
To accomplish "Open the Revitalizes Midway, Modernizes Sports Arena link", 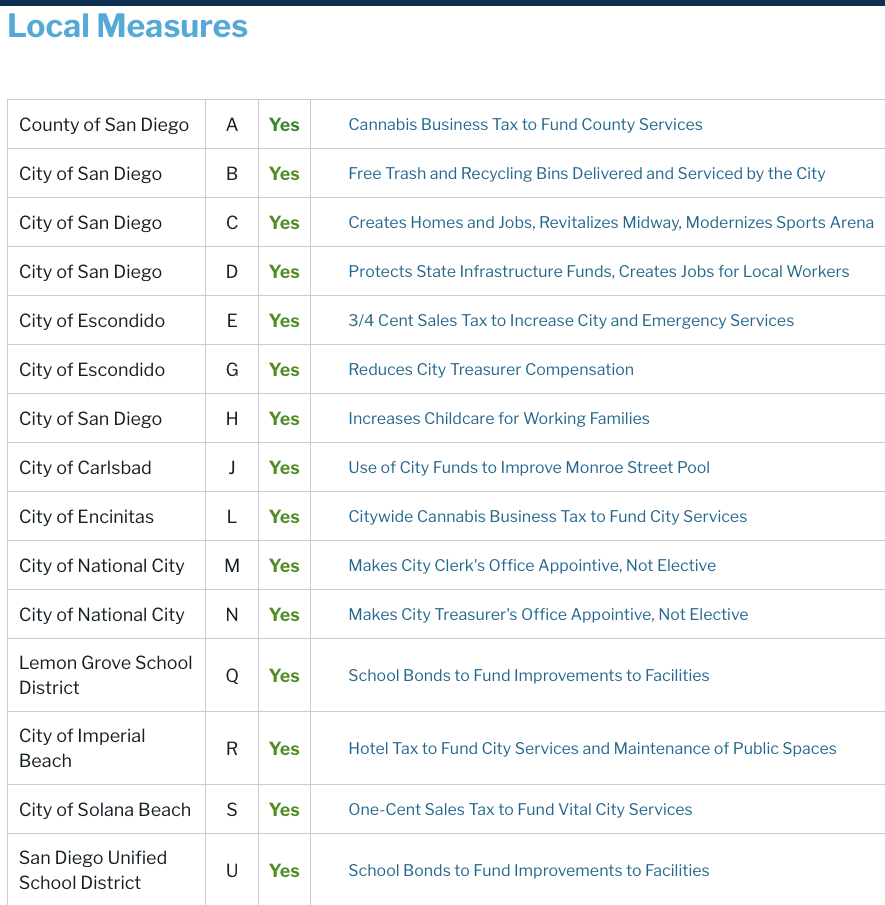I will pyautogui.click(x=610, y=223).
